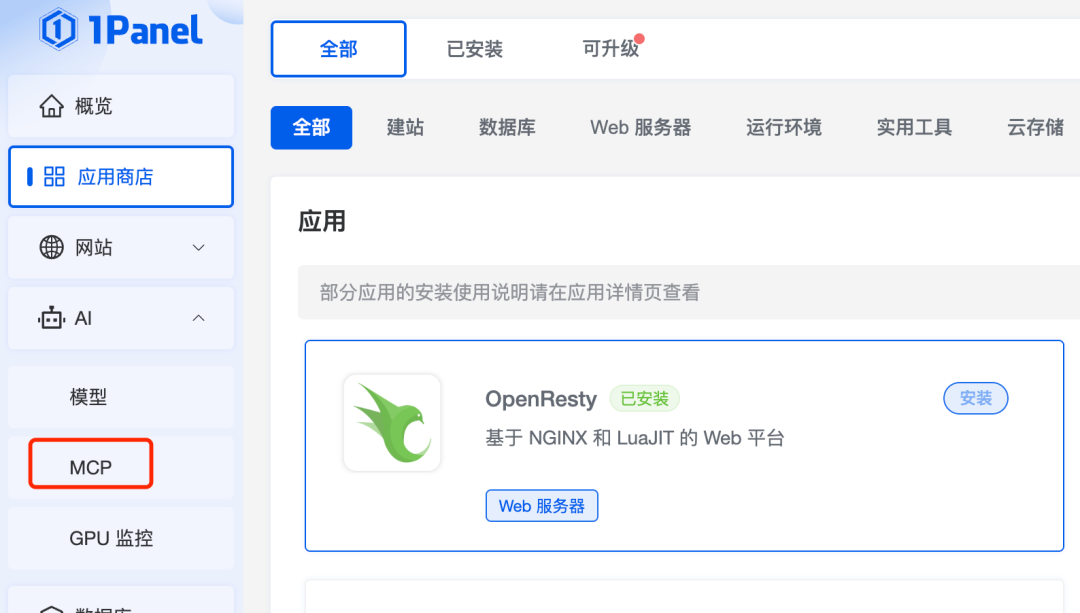Switch to the 已安装 tab
1080x613 pixels.
coord(475,49)
